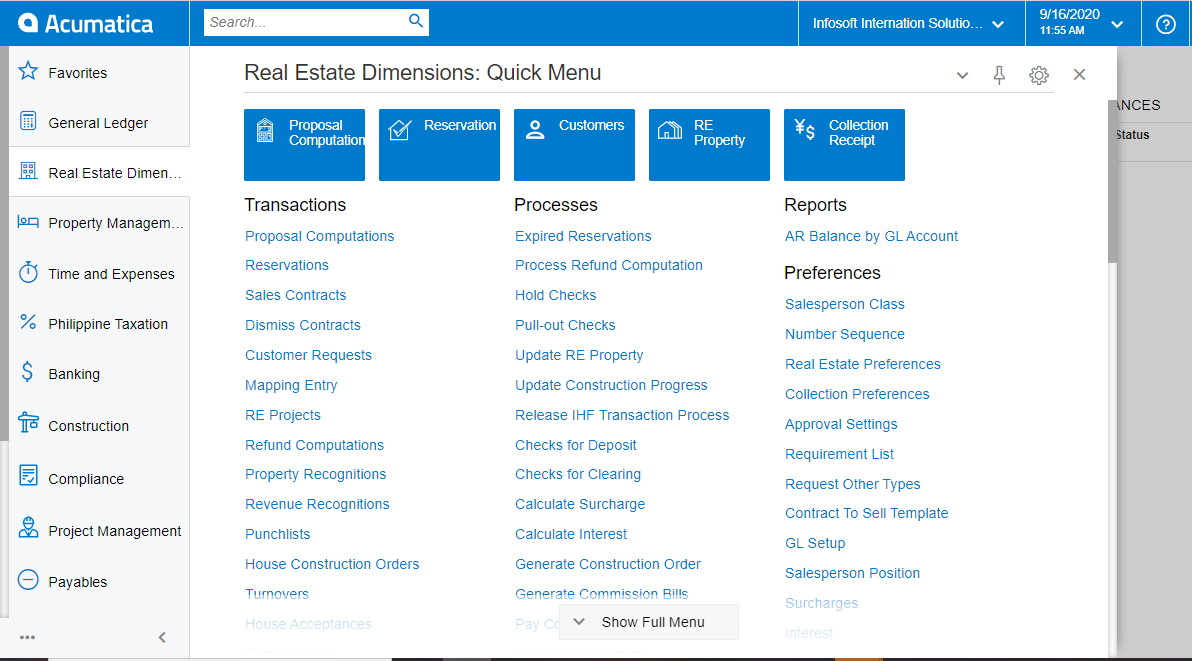Collapse the sidebar with left arrow
This screenshot has height=661, width=1192.
coord(162,637)
